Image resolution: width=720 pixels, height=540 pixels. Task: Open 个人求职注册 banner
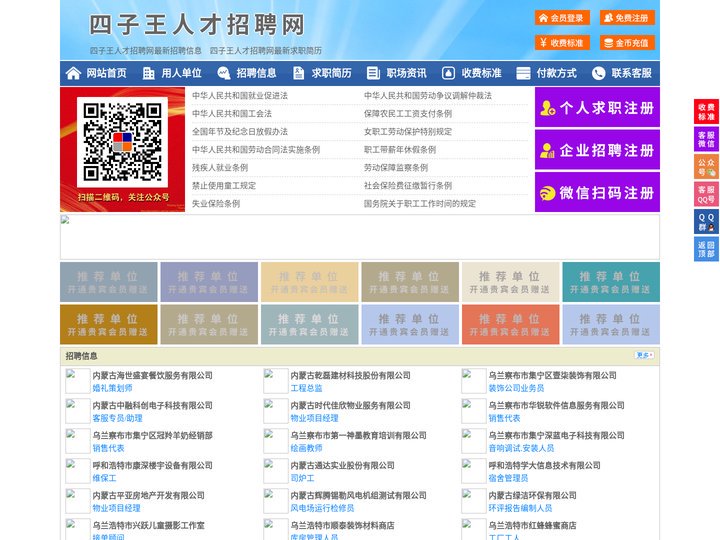(597, 107)
